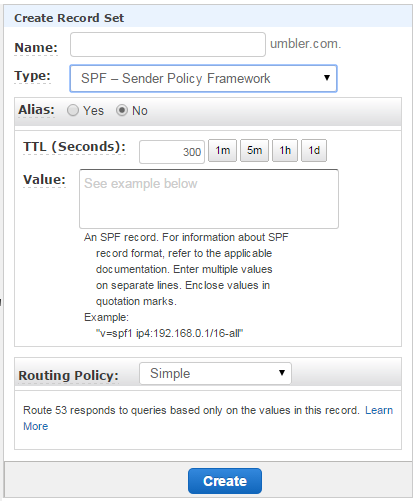Click the Create button
Image resolution: width=415 pixels, height=501 pixels.
coord(225,481)
